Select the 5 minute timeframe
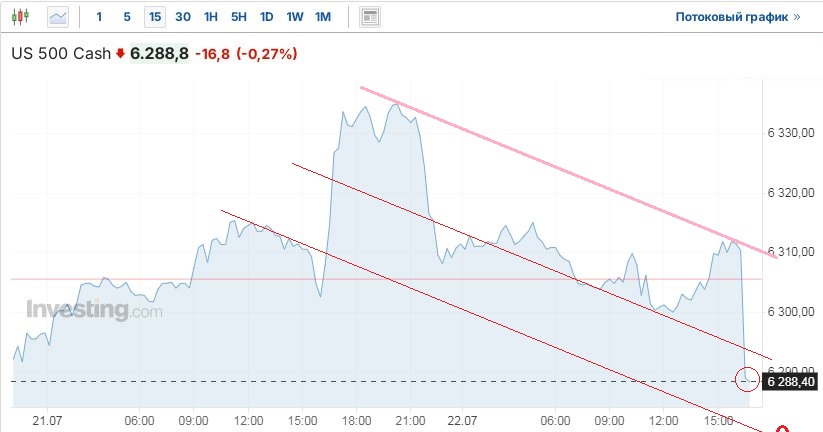Image resolution: width=823 pixels, height=432 pixels. click(x=126, y=17)
